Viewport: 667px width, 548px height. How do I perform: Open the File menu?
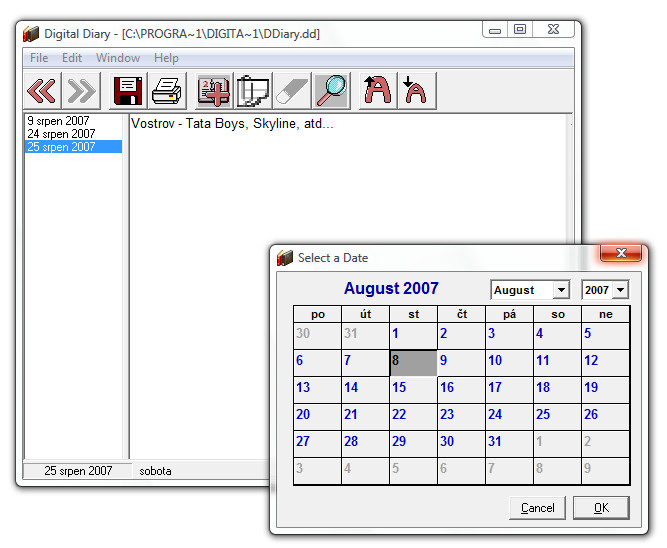[39, 58]
